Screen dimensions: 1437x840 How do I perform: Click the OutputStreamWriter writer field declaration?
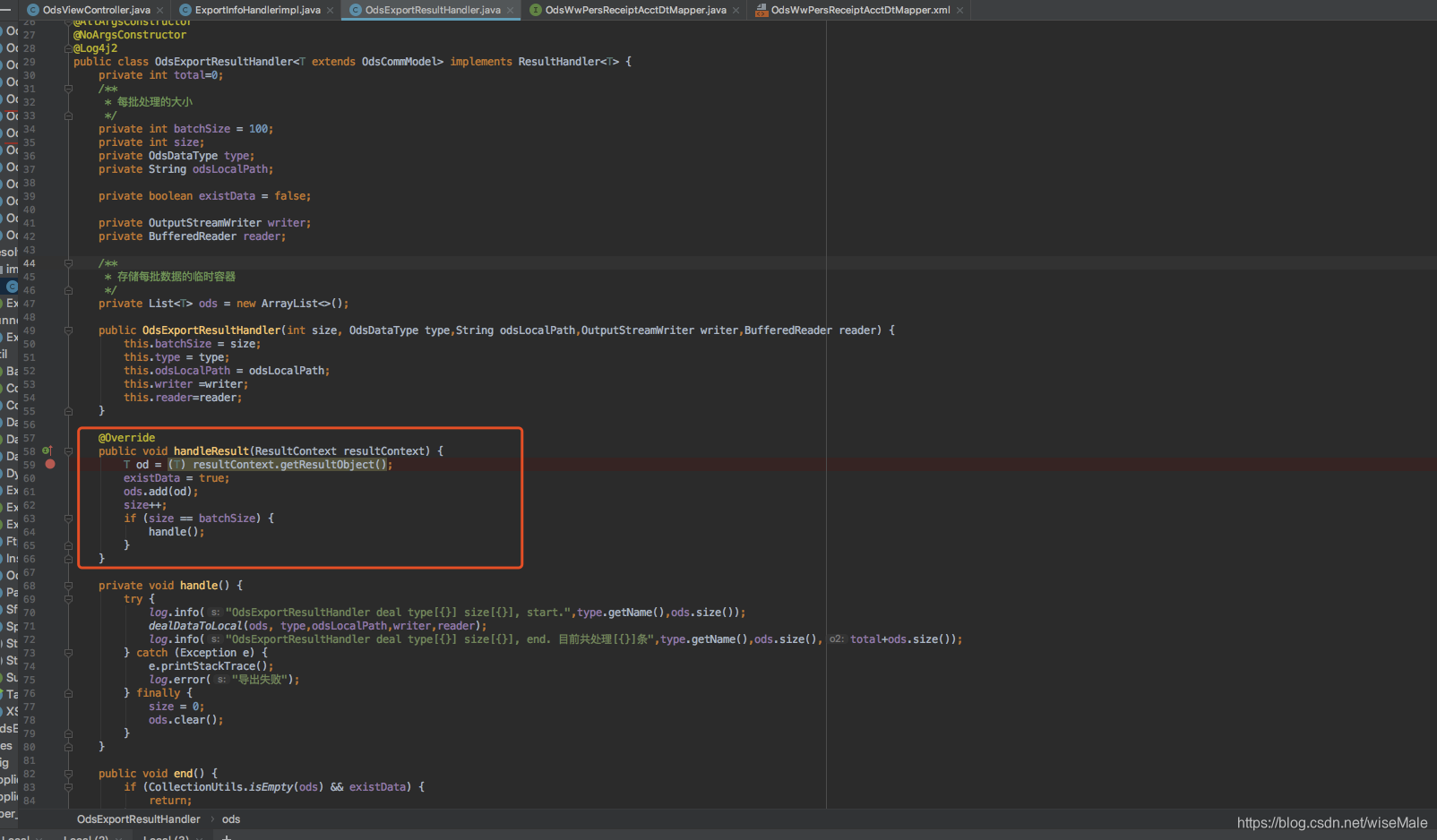[205, 223]
